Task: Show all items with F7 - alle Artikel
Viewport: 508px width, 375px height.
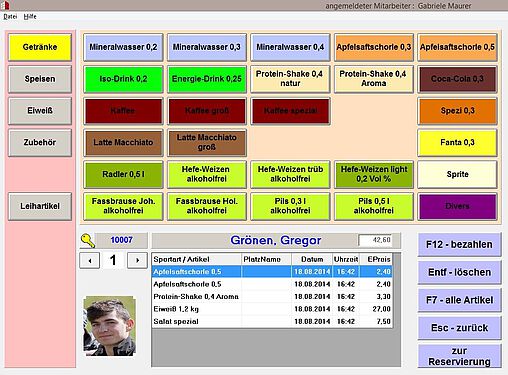Action: coord(459,300)
